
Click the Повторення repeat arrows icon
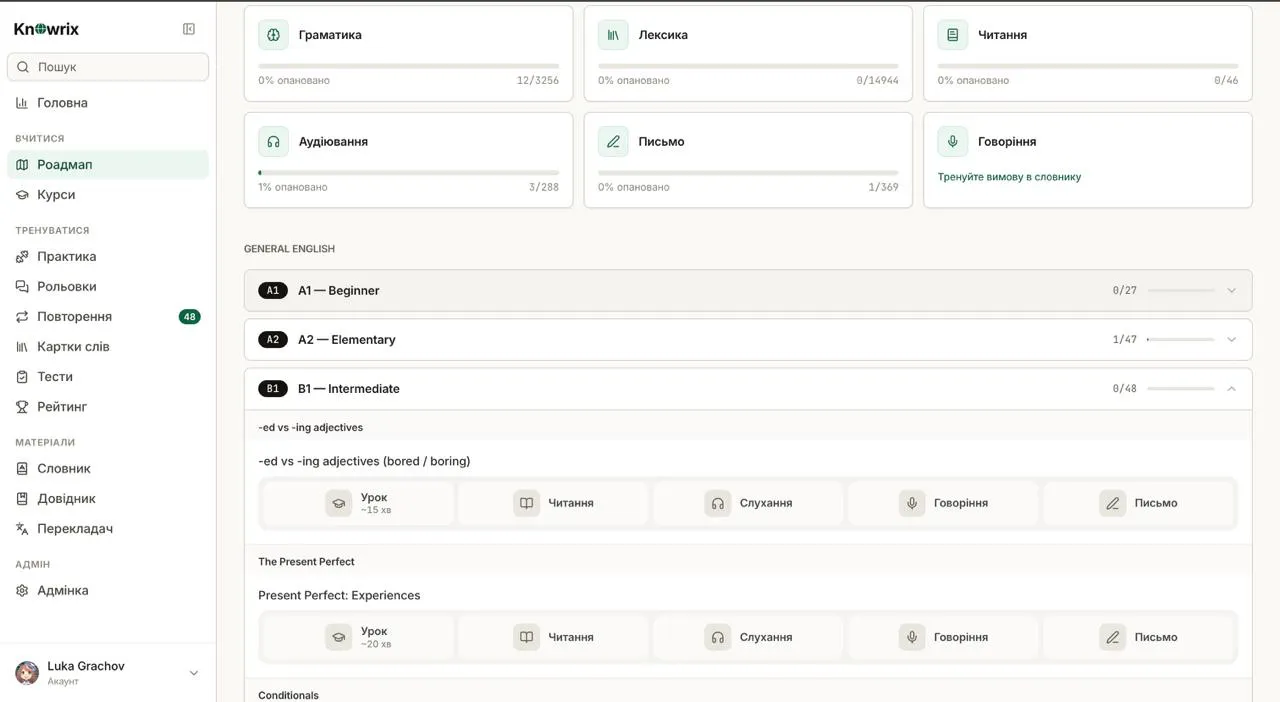coord(22,317)
